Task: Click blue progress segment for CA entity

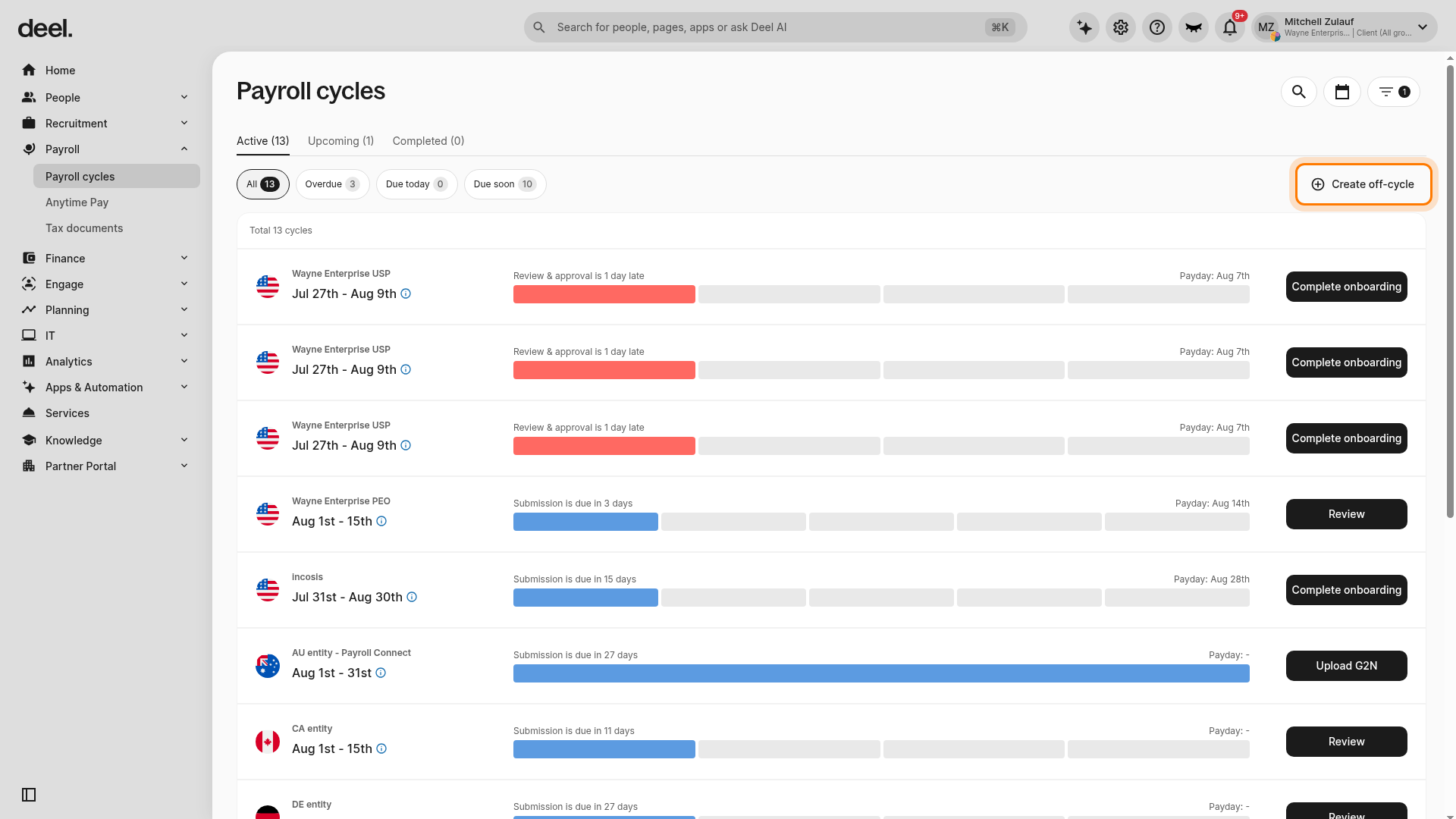Action: (604, 749)
